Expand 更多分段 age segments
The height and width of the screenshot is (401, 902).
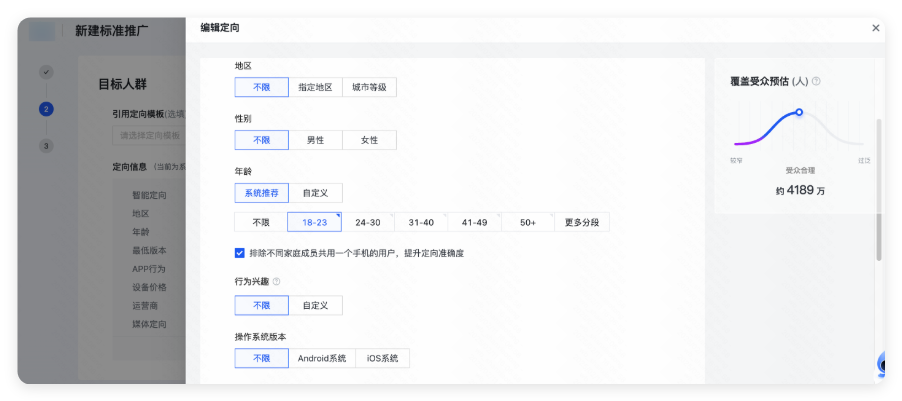[582, 222]
